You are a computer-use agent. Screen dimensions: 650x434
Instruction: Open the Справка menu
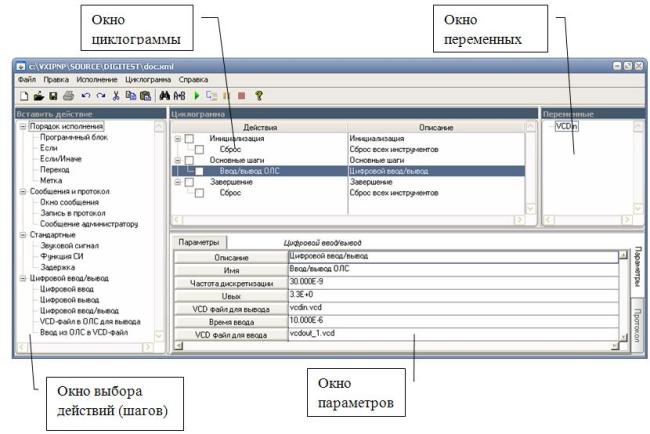point(193,79)
